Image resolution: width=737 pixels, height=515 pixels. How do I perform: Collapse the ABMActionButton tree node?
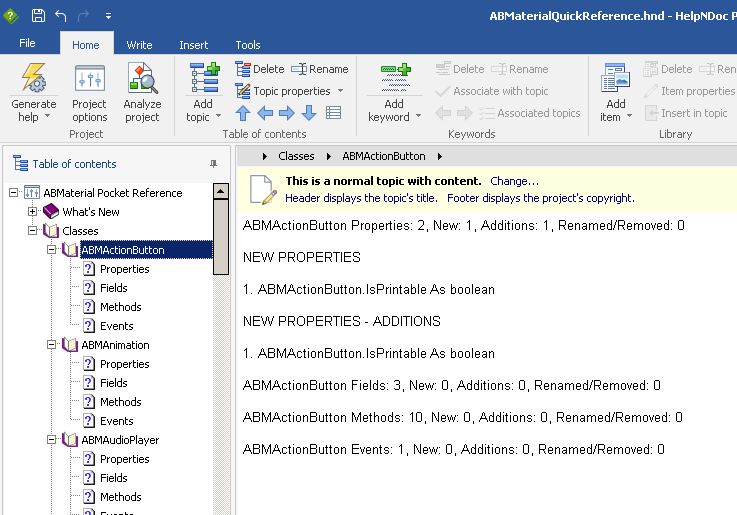(x=52, y=250)
